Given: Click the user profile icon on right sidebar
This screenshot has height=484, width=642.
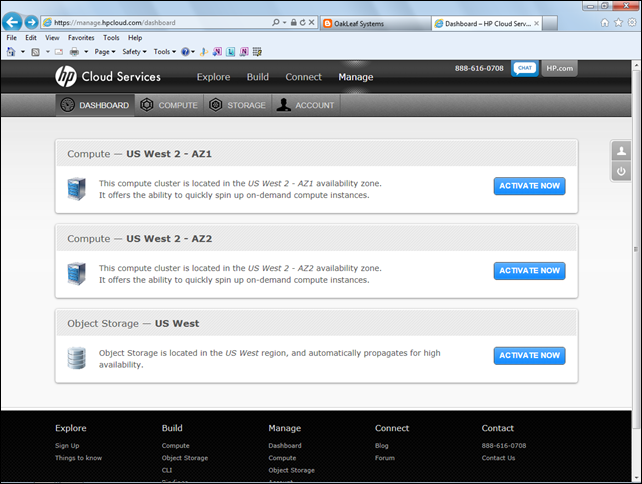Looking at the screenshot, I should [621, 151].
